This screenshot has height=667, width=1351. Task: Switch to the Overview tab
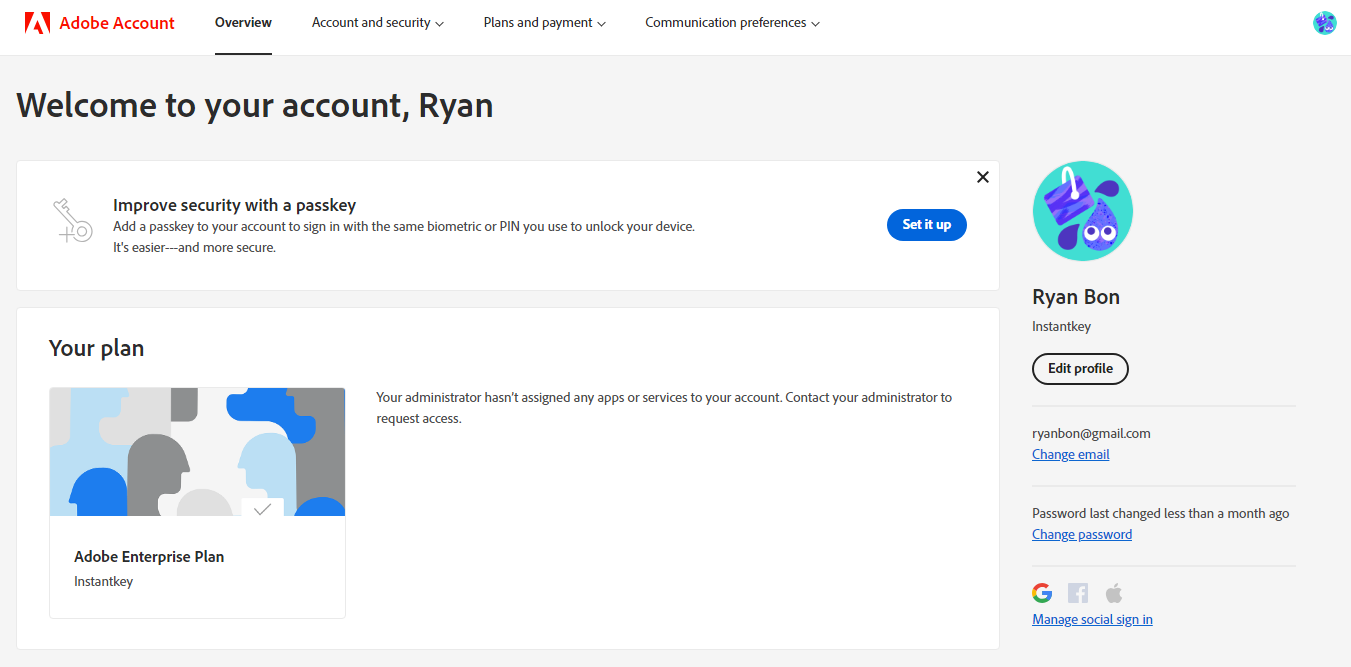coord(243,23)
